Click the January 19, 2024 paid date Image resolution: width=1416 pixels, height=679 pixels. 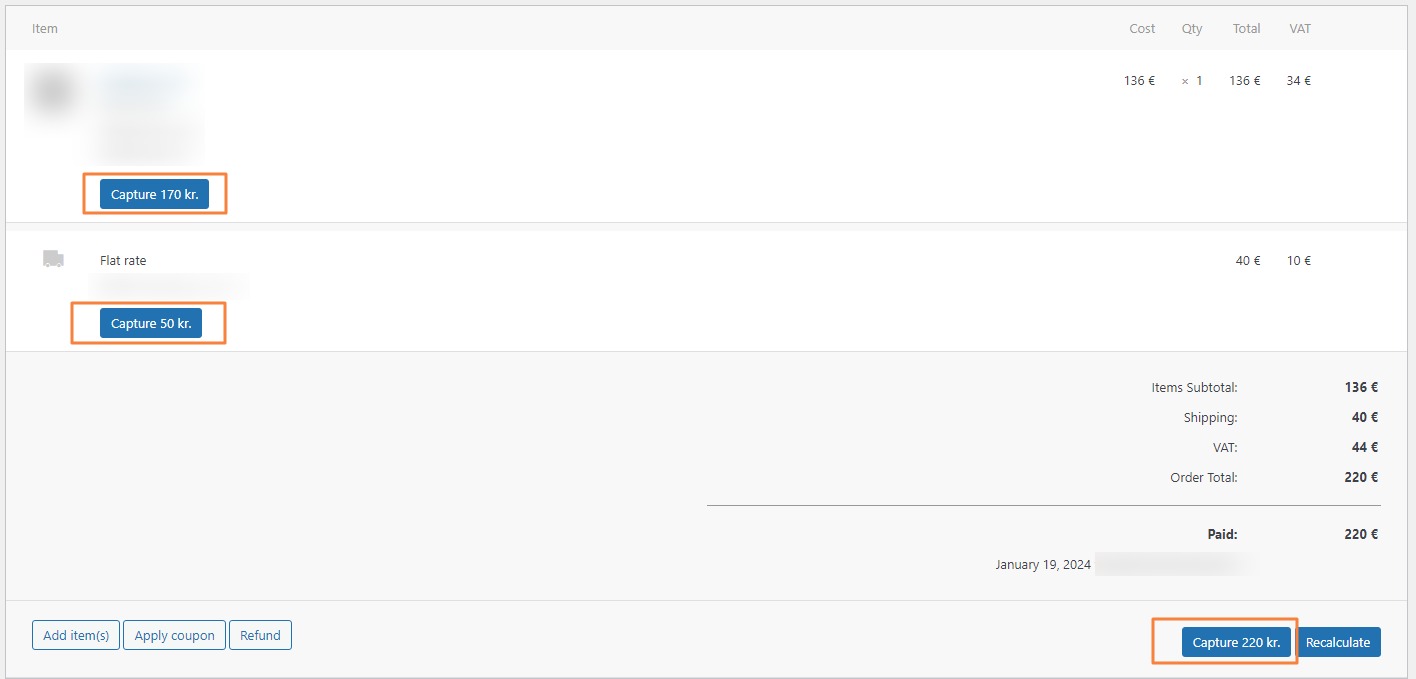tap(1043, 565)
